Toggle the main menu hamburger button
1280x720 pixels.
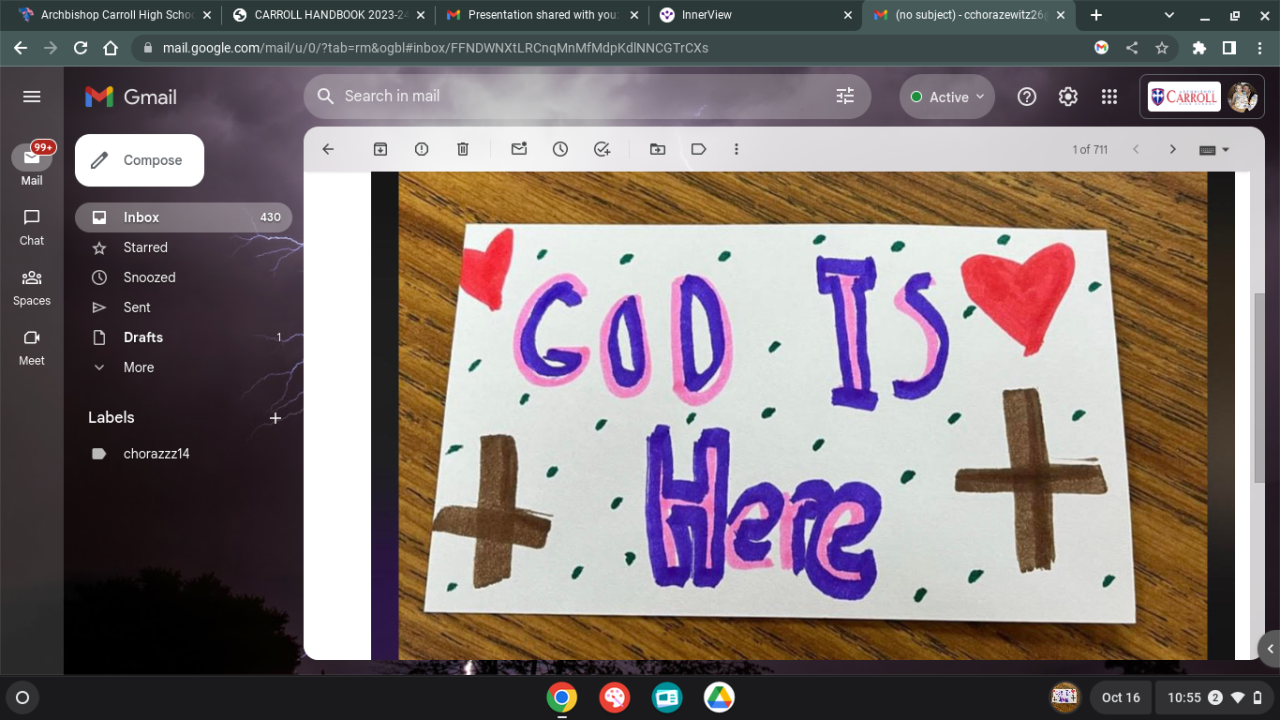point(32,96)
